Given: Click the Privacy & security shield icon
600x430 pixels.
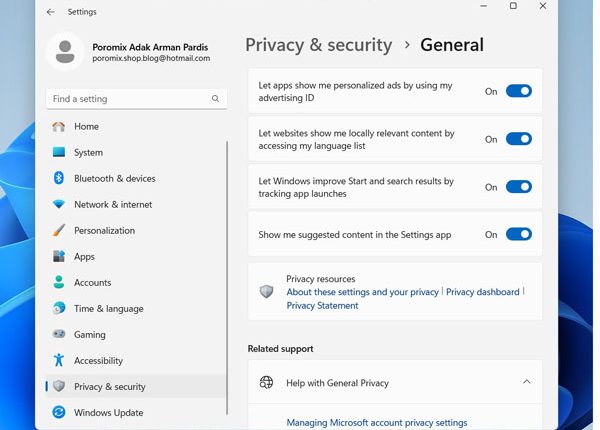Looking at the screenshot, I should tap(59, 386).
